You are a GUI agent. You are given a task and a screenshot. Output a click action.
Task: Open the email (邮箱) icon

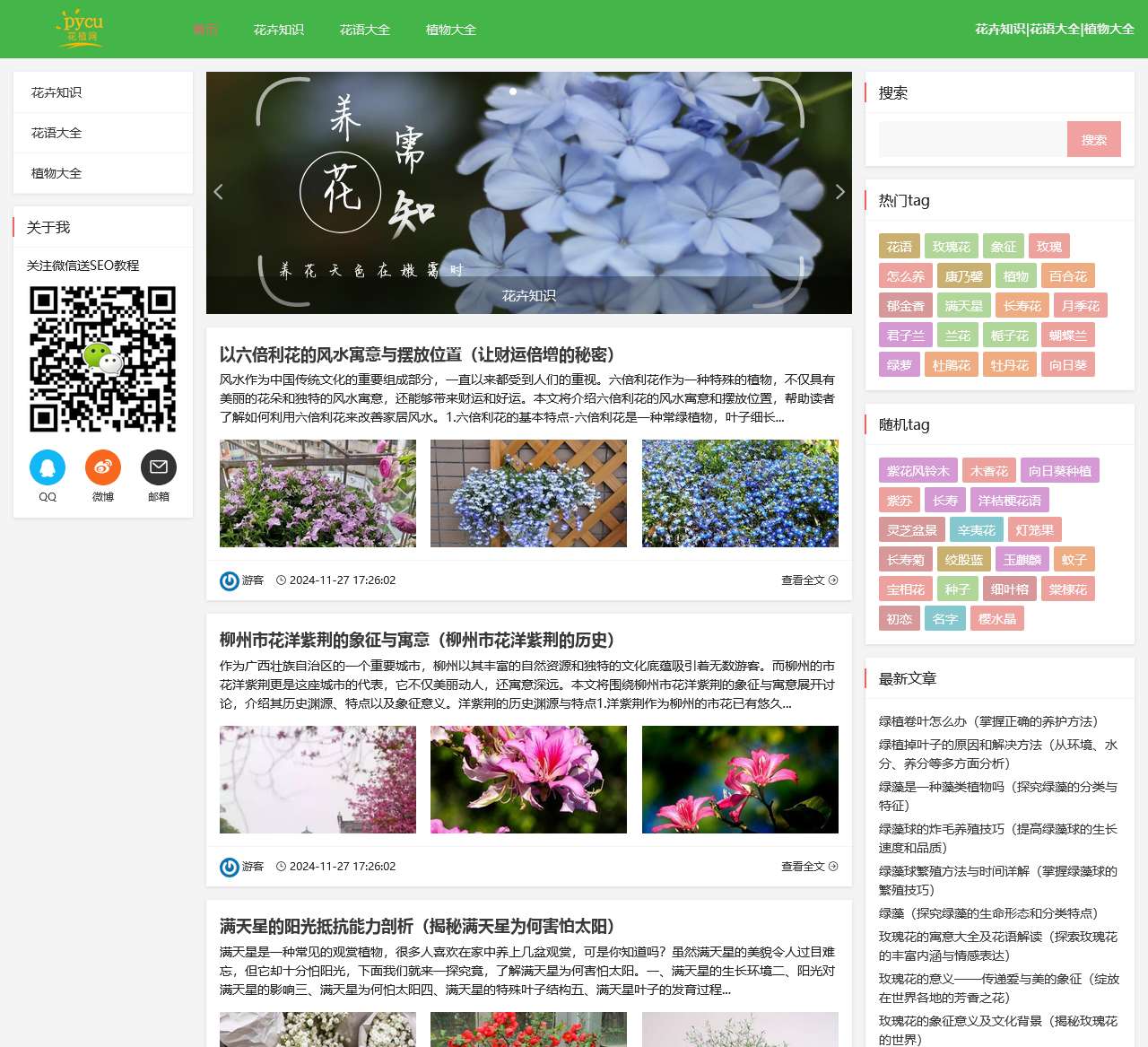point(159,467)
